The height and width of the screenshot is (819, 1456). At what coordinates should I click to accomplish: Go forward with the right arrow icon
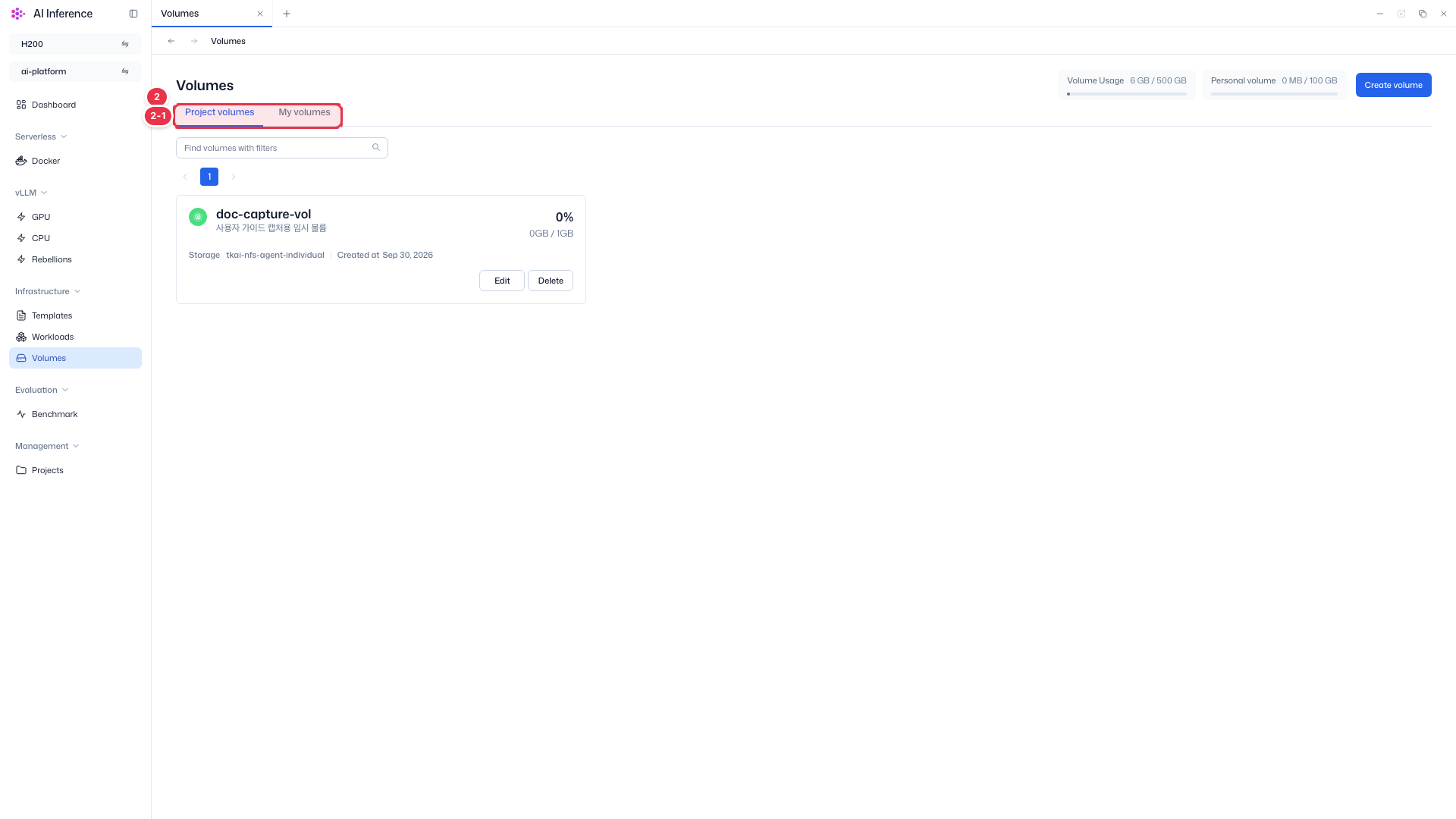(194, 41)
